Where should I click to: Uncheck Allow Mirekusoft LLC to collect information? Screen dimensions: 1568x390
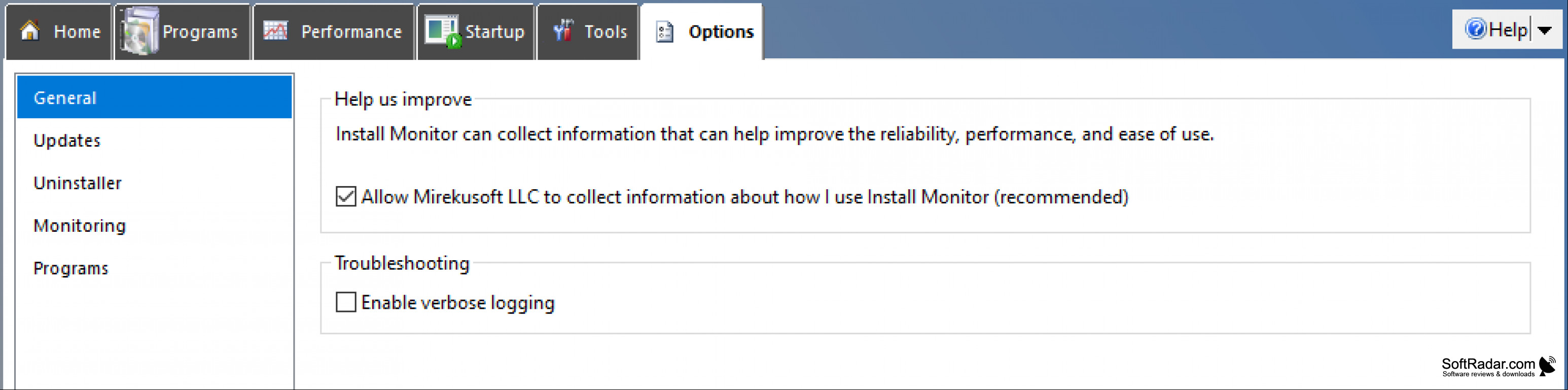[346, 196]
